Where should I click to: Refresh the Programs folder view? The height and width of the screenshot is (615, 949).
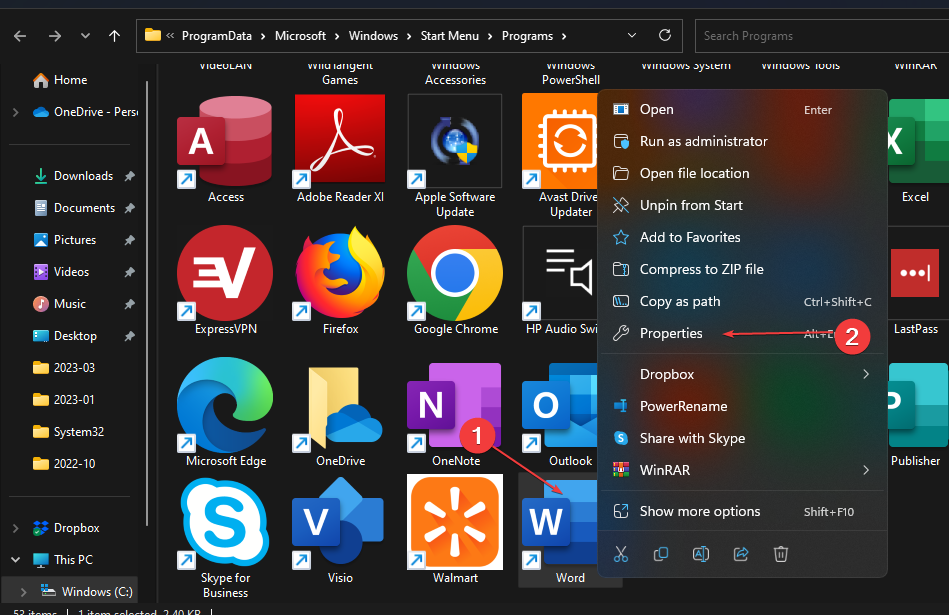665,36
